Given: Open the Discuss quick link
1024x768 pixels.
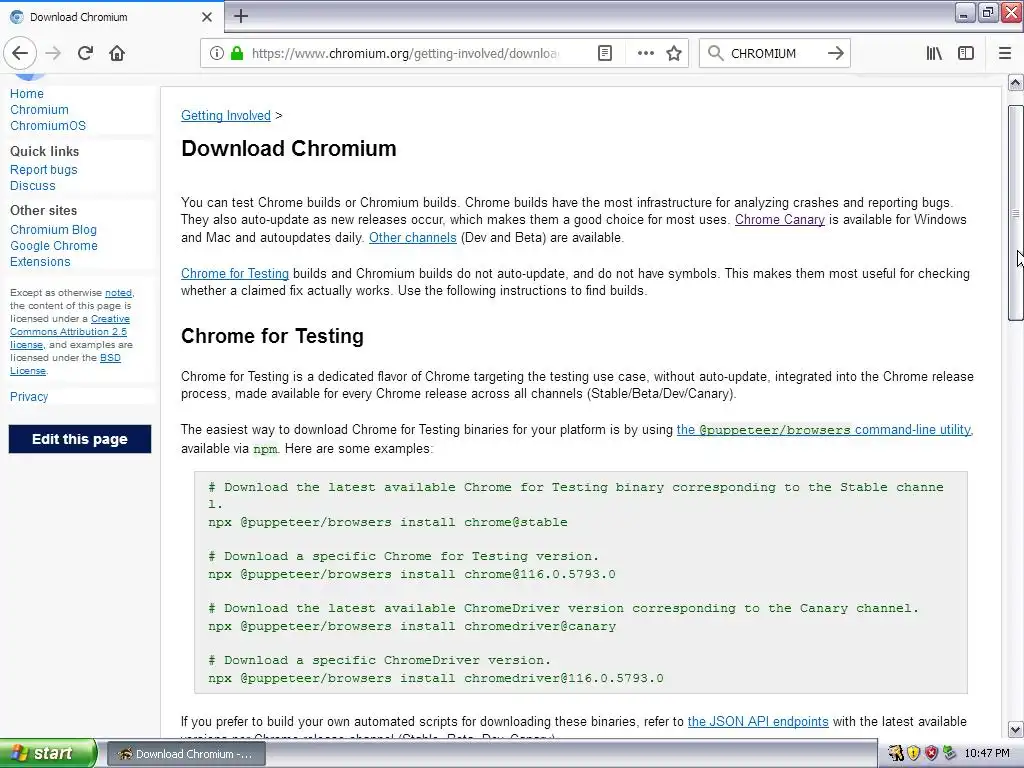Looking at the screenshot, I should click(x=33, y=185).
